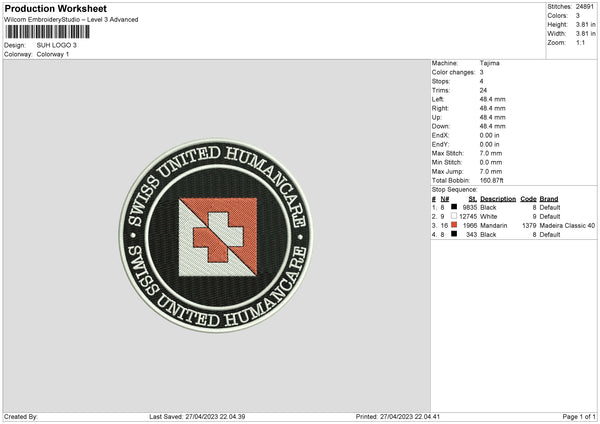
Task: Click the black swatch in stop row 1
Action: [454, 207]
